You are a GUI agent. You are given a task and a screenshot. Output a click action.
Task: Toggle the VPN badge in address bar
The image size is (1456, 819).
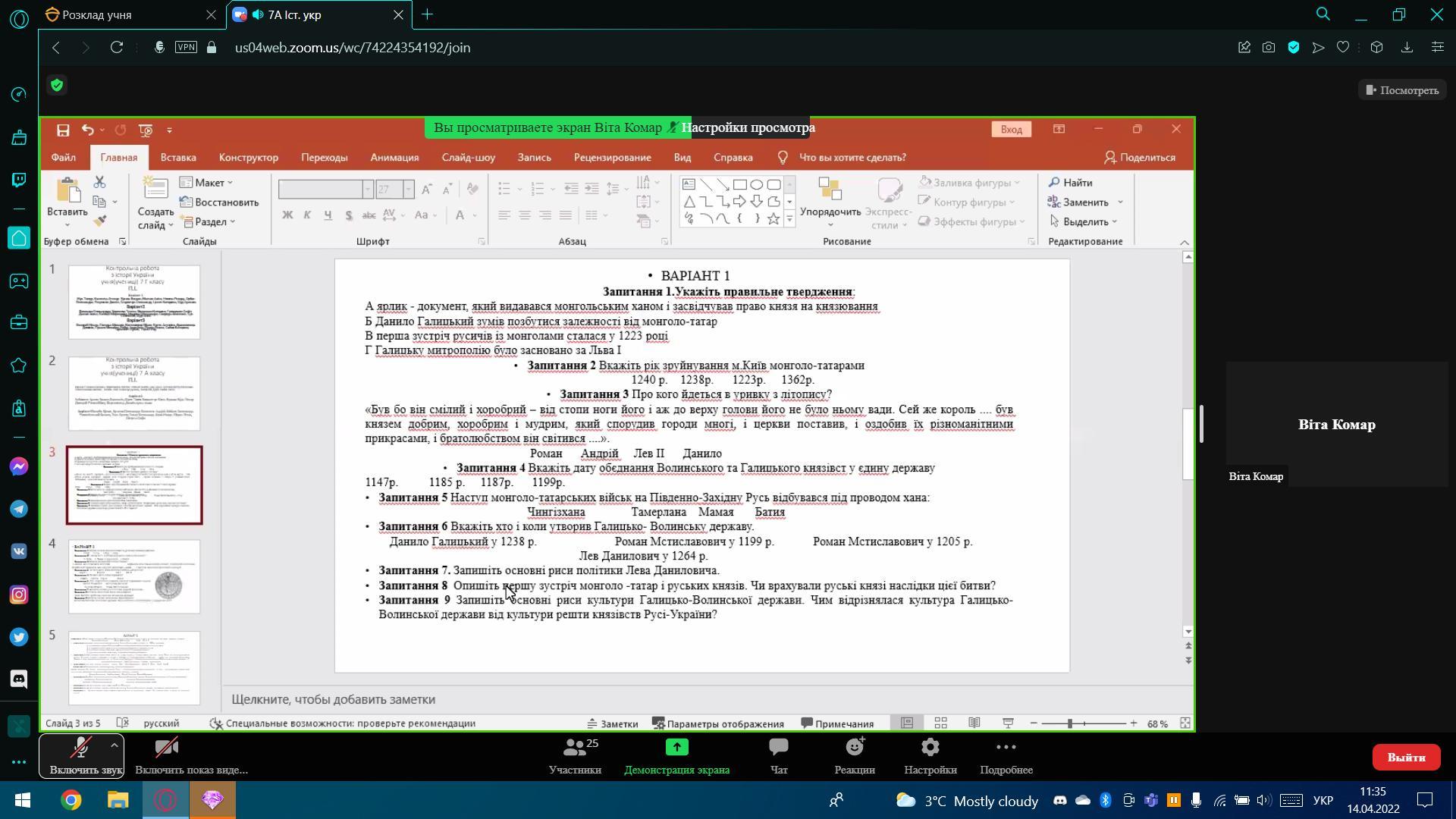tap(186, 48)
